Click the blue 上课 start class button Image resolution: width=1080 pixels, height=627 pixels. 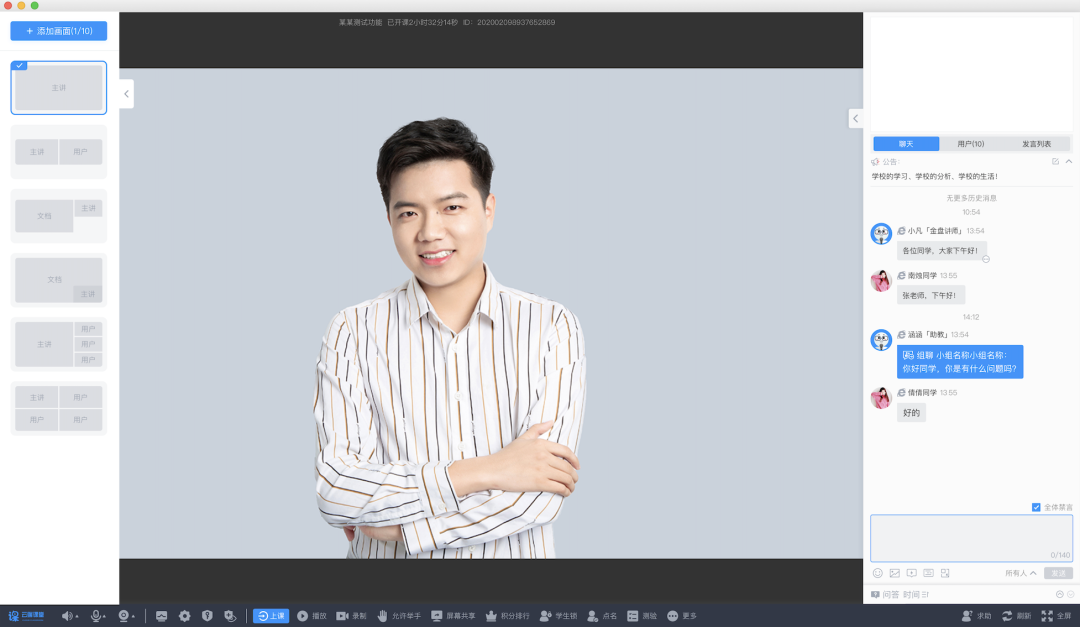pyautogui.click(x=271, y=616)
